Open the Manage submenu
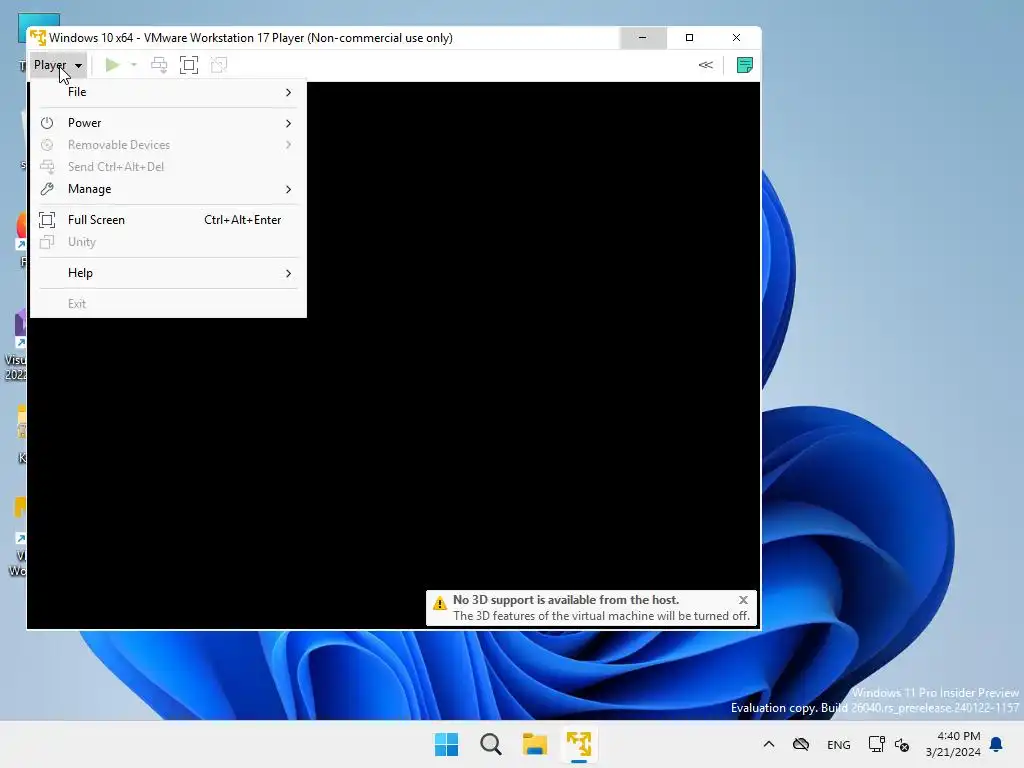This screenshot has height=768, width=1024. point(168,189)
